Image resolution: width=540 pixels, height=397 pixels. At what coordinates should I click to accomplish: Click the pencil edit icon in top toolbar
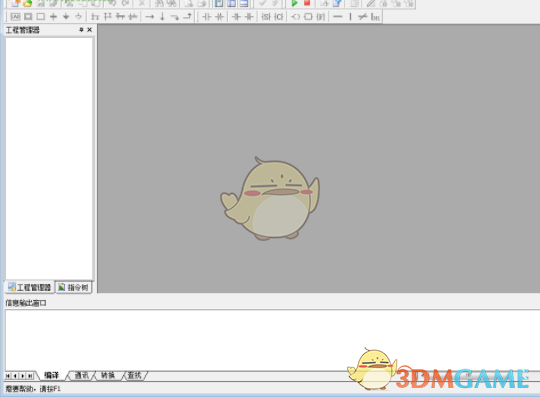(x=371, y=3)
